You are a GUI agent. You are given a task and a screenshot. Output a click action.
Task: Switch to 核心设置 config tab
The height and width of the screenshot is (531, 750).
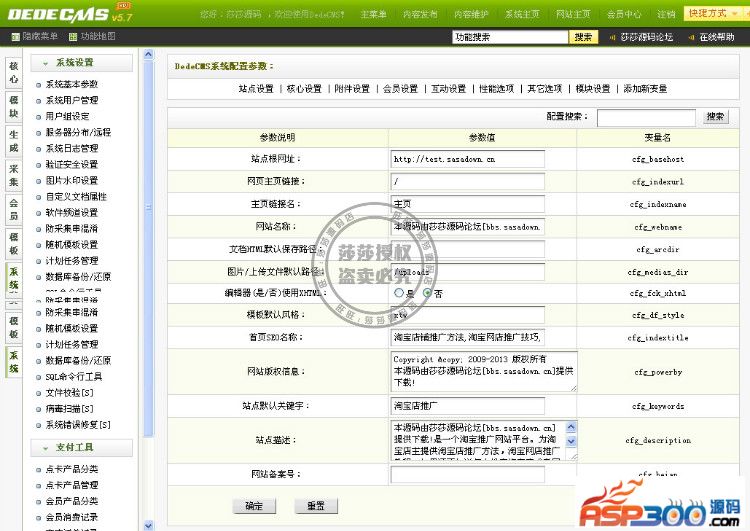point(304,88)
